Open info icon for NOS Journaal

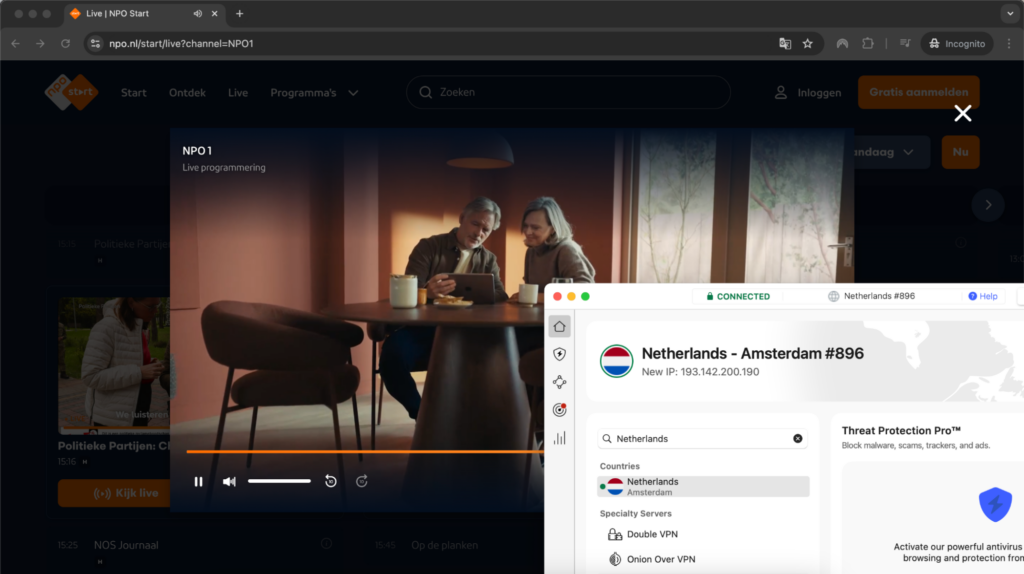(x=326, y=543)
